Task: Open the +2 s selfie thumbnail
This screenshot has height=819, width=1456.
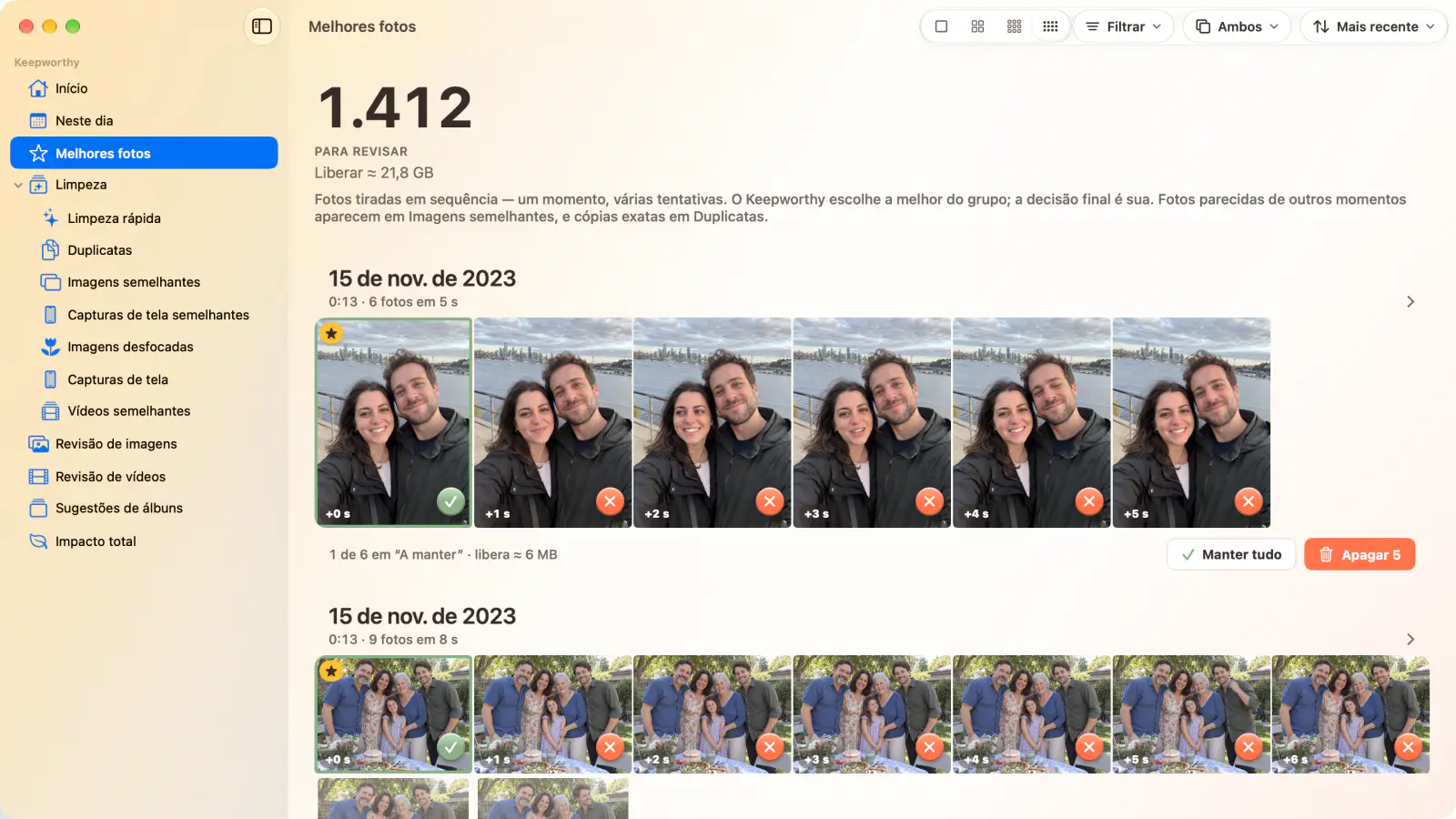Action: pyautogui.click(x=713, y=422)
